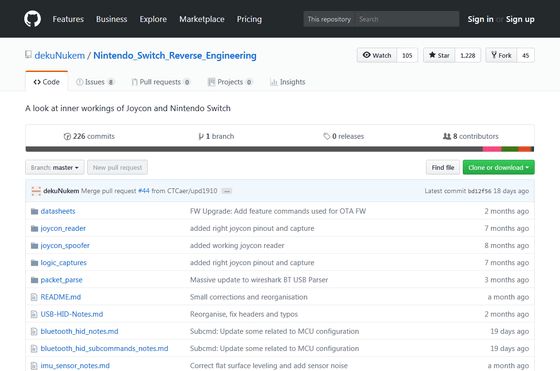Click the README.md file icon
This screenshot has height=371, width=560.
[x=34, y=297]
